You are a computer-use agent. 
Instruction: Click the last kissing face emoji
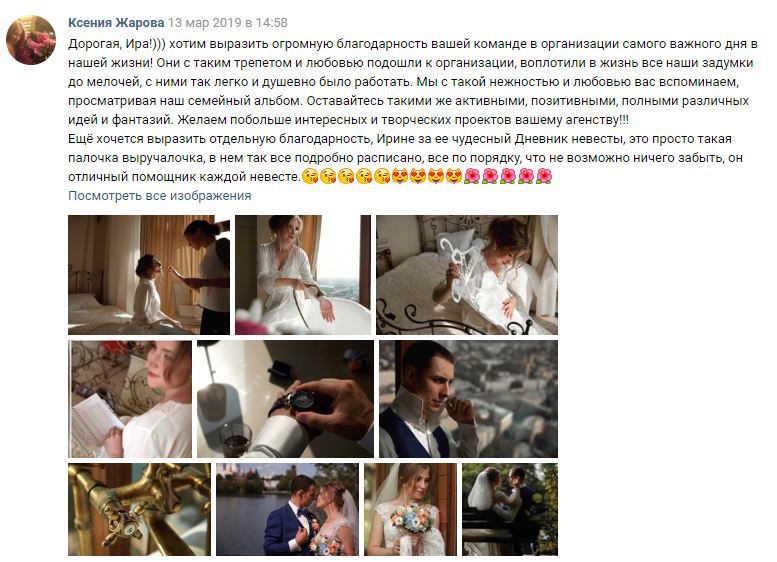382,176
